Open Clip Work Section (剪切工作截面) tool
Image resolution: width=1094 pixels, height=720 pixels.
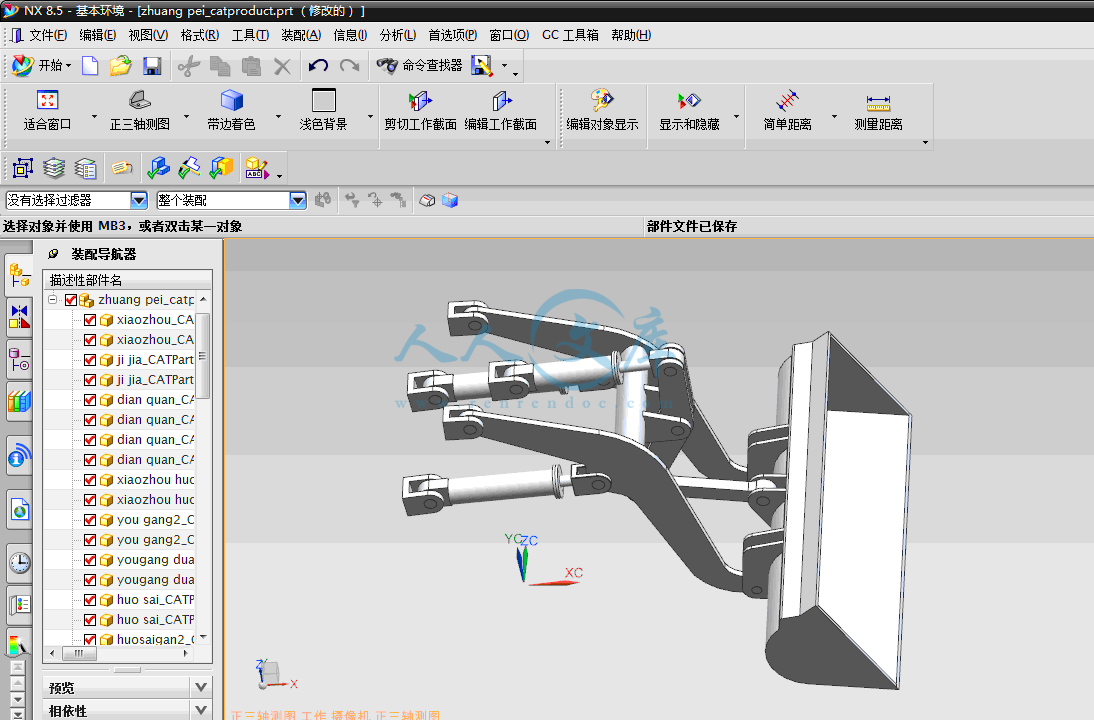[420, 101]
